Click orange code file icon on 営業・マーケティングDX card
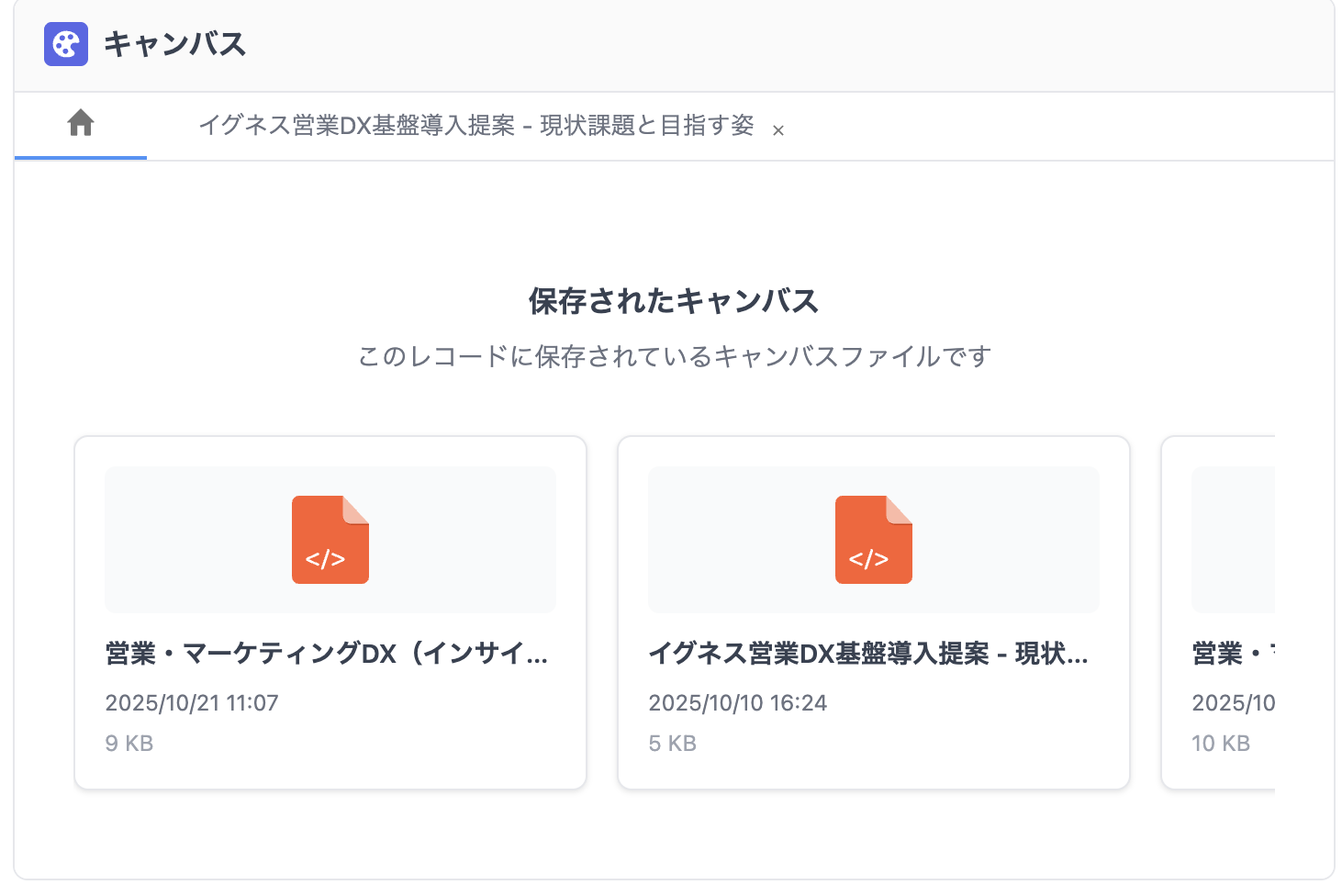 (x=330, y=540)
